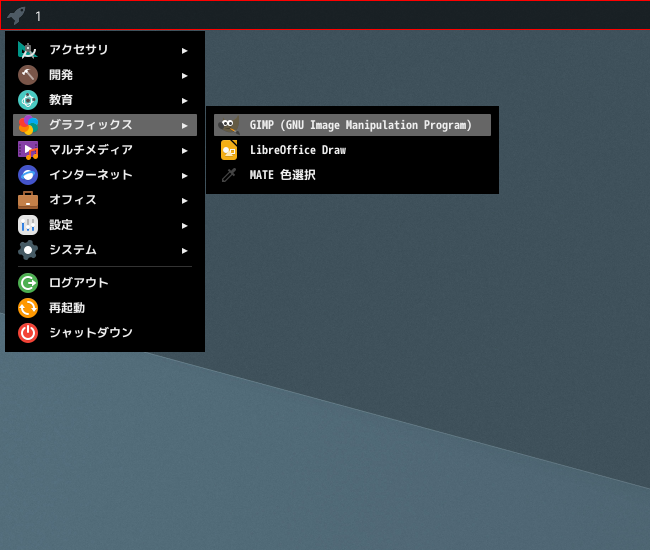
Task: Open the マルチメディア menu entry
Action: click(x=105, y=150)
